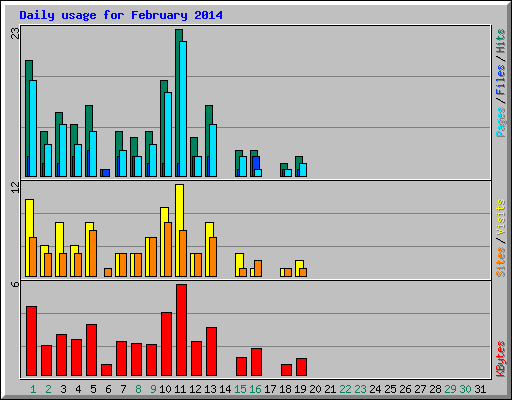Viewport: 512px width, 400px height.
Task: Click the 'Sites' legend label
Action: coord(501,262)
